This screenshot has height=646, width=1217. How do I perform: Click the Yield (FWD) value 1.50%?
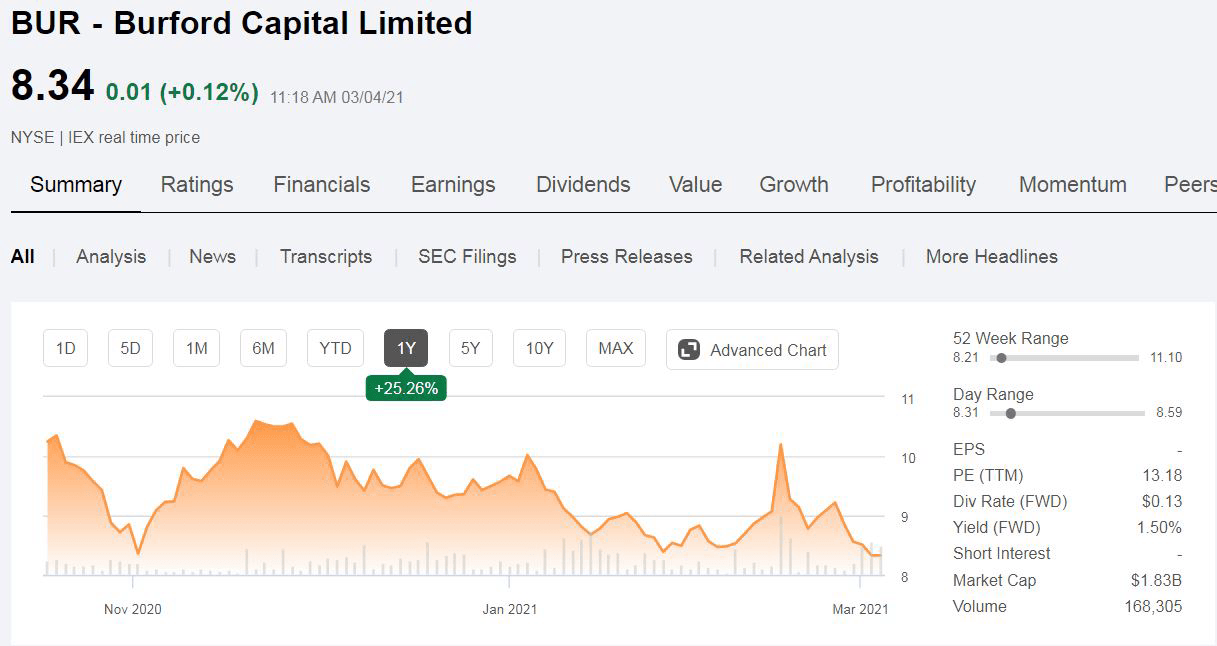click(x=1160, y=527)
